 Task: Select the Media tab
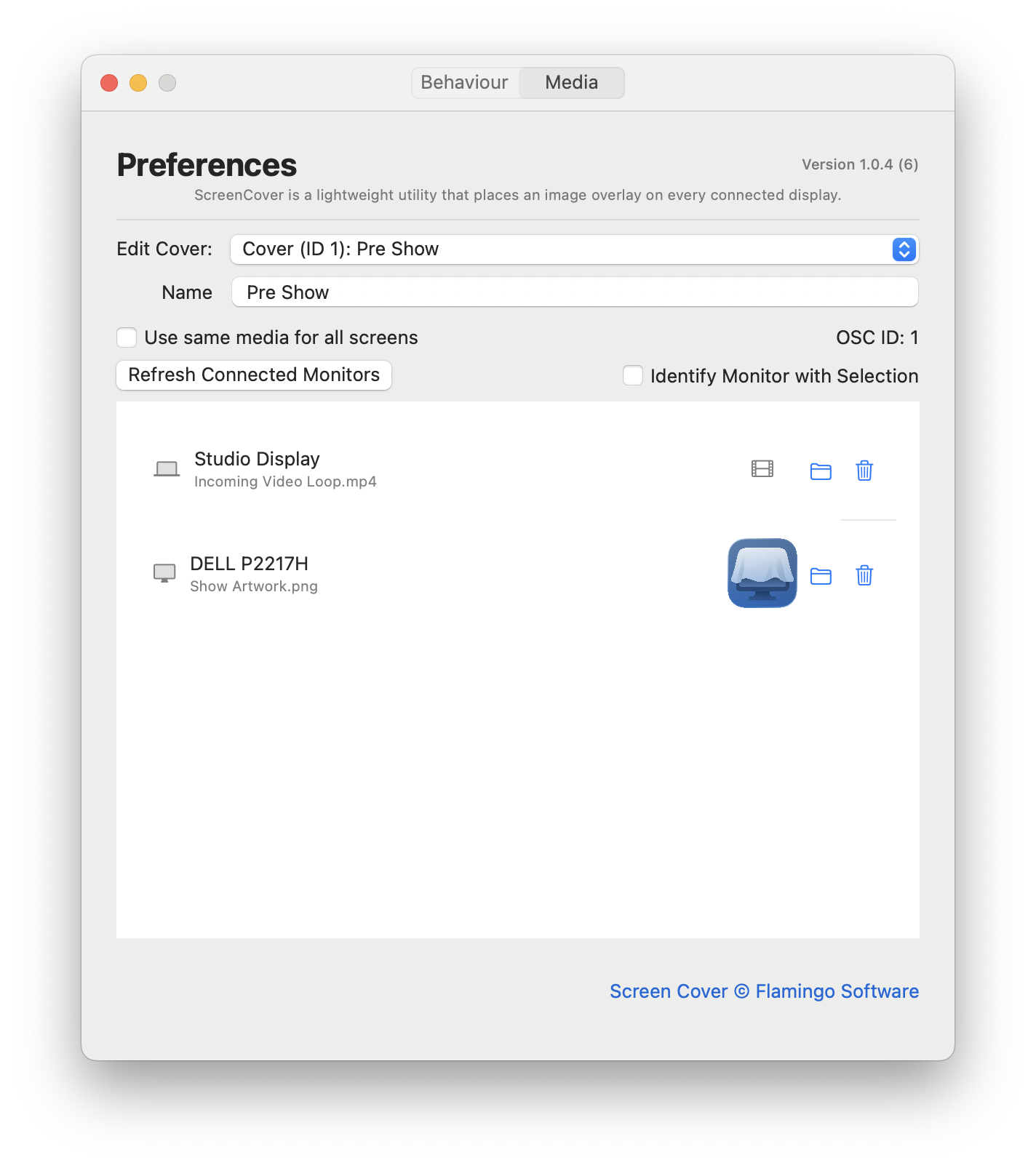coord(572,82)
